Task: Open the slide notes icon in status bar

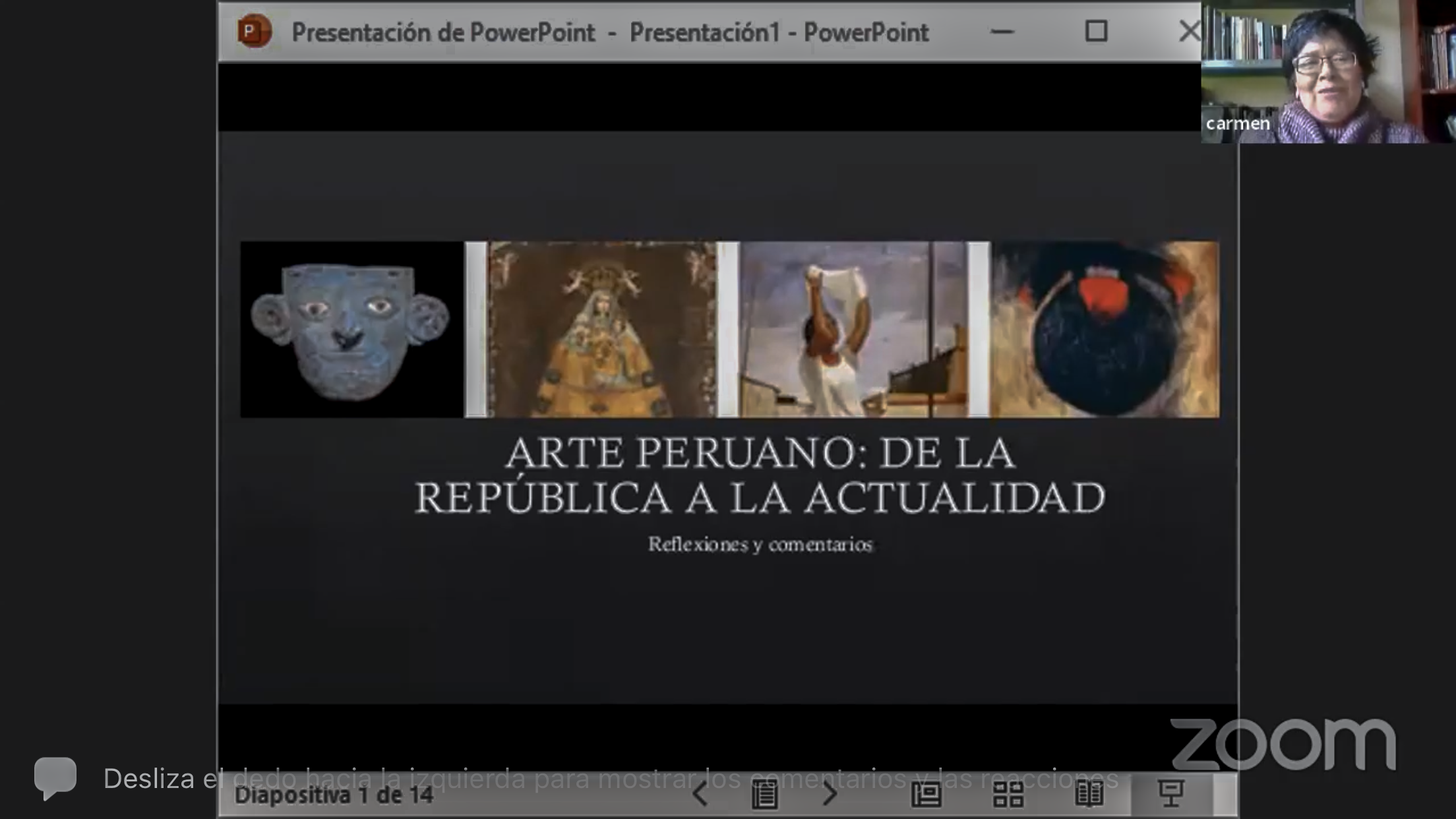Action: coord(764,794)
